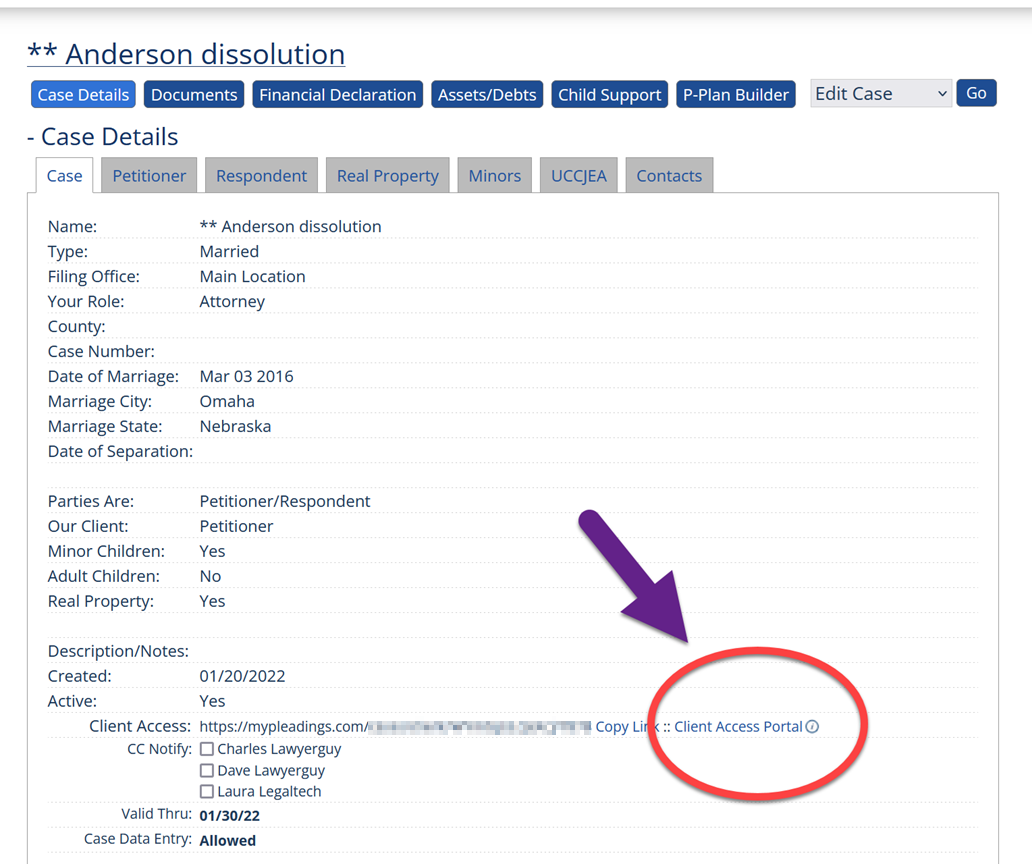1032x864 pixels.
Task: Open the UCCJEA tab
Action: coord(578,175)
